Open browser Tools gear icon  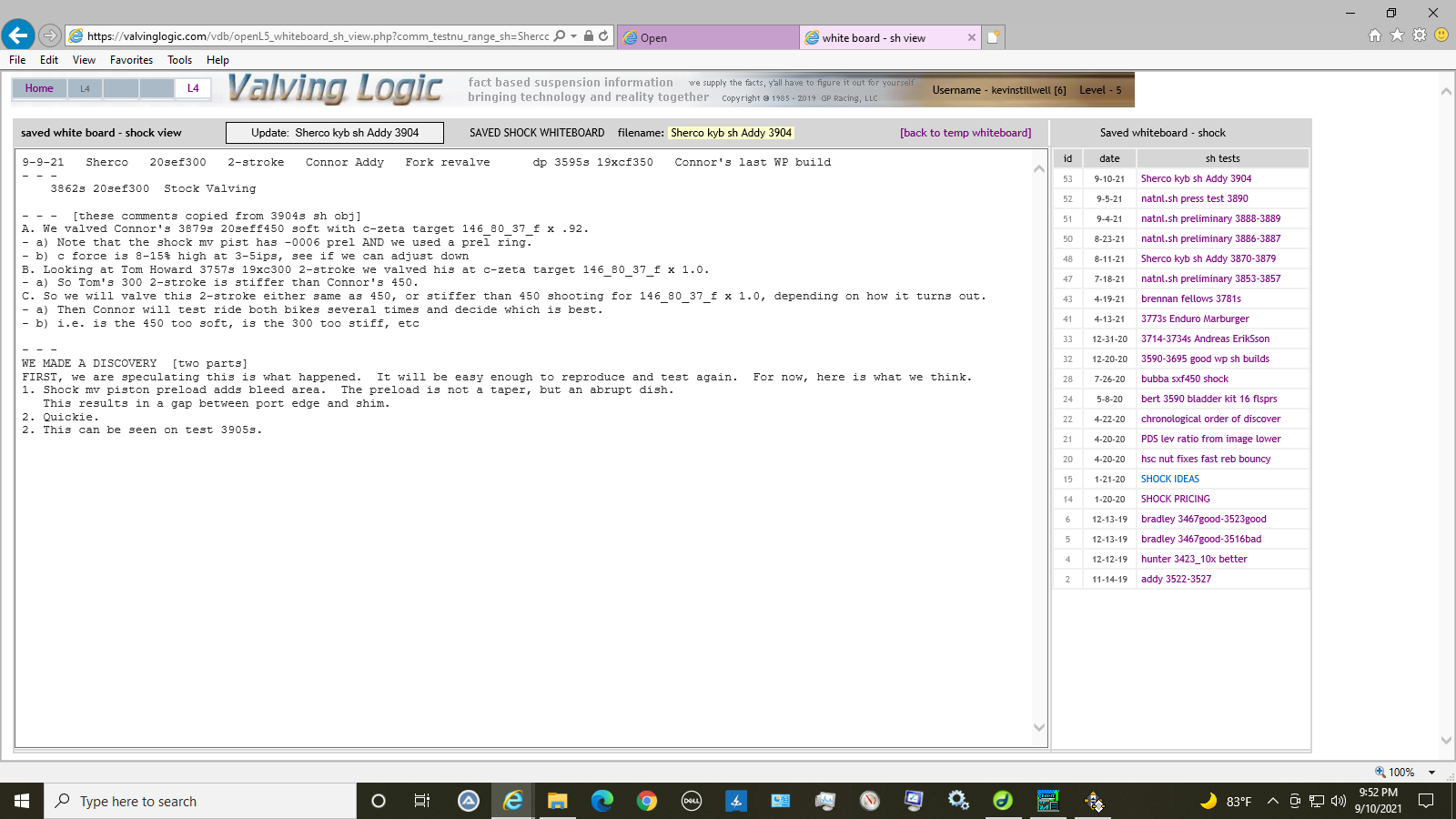(x=1419, y=35)
